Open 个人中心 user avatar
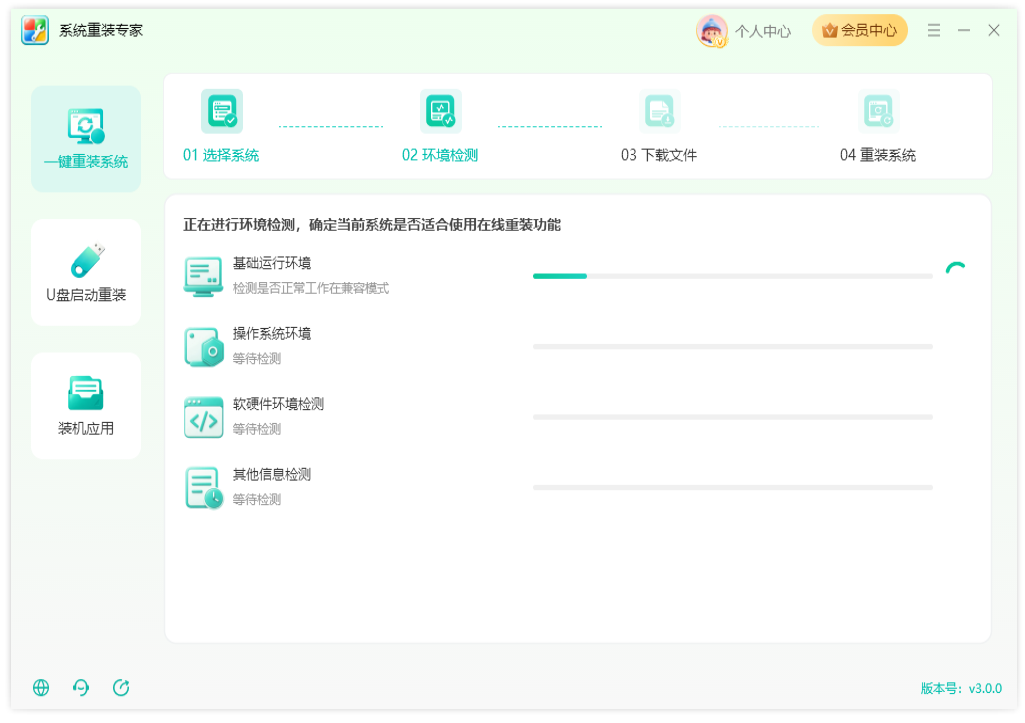The height and width of the screenshot is (723, 1025). pyautogui.click(x=711, y=31)
